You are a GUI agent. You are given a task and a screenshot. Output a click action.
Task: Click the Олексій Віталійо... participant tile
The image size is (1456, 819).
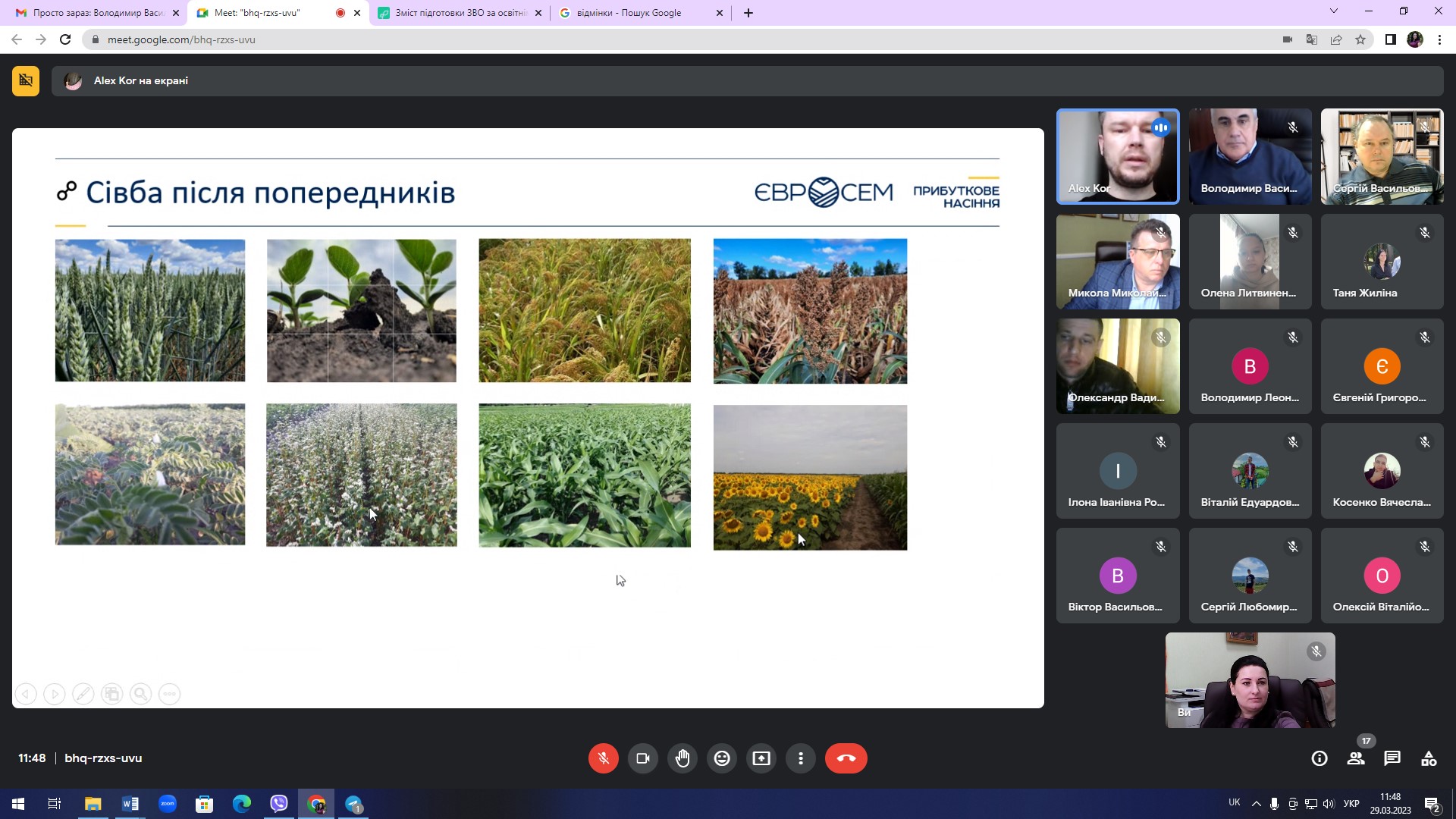pos(1382,576)
